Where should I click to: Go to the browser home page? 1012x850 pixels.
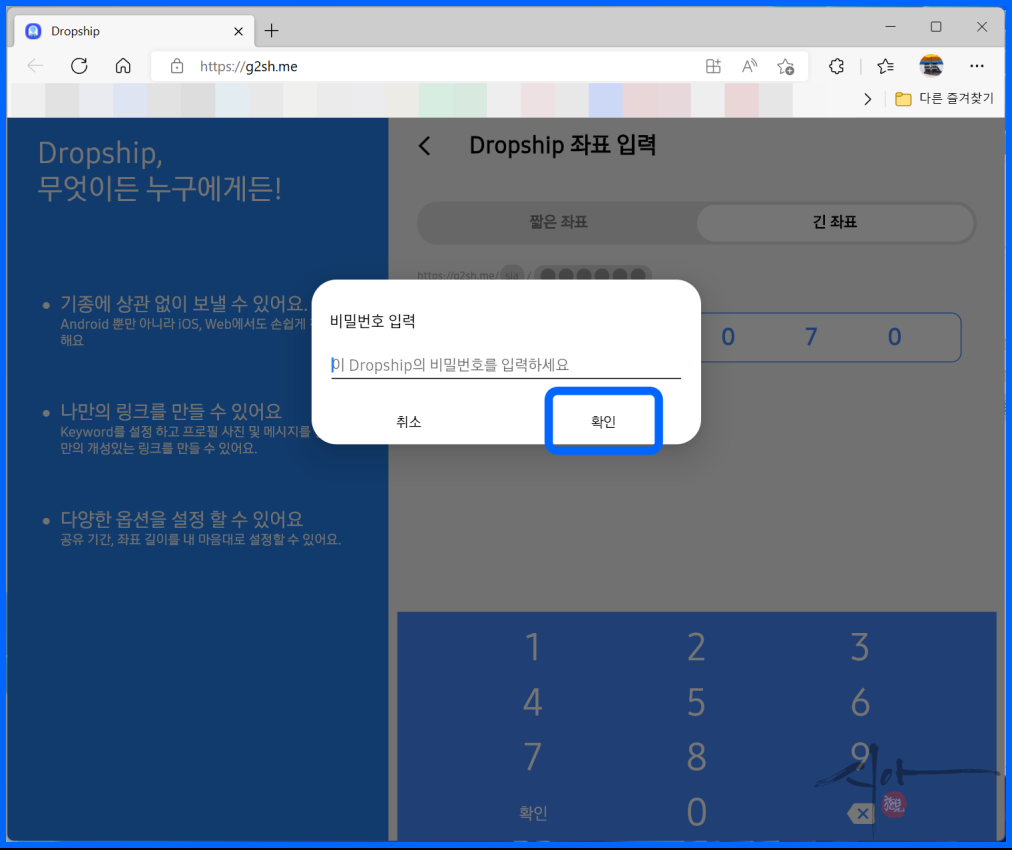[123, 66]
